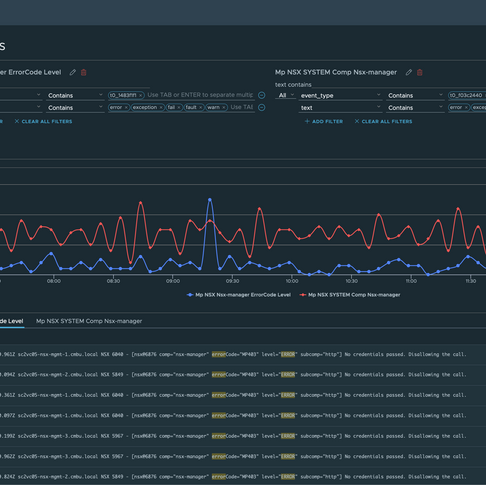Toggle the red SYSTEM Comp Nsx-manager legend series
Image resolution: width=486 pixels, height=485 pixels.
click(x=350, y=295)
